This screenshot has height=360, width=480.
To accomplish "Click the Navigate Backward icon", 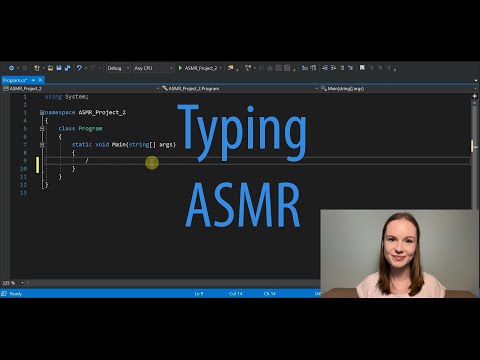I will pyautogui.click(x=11, y=68).
